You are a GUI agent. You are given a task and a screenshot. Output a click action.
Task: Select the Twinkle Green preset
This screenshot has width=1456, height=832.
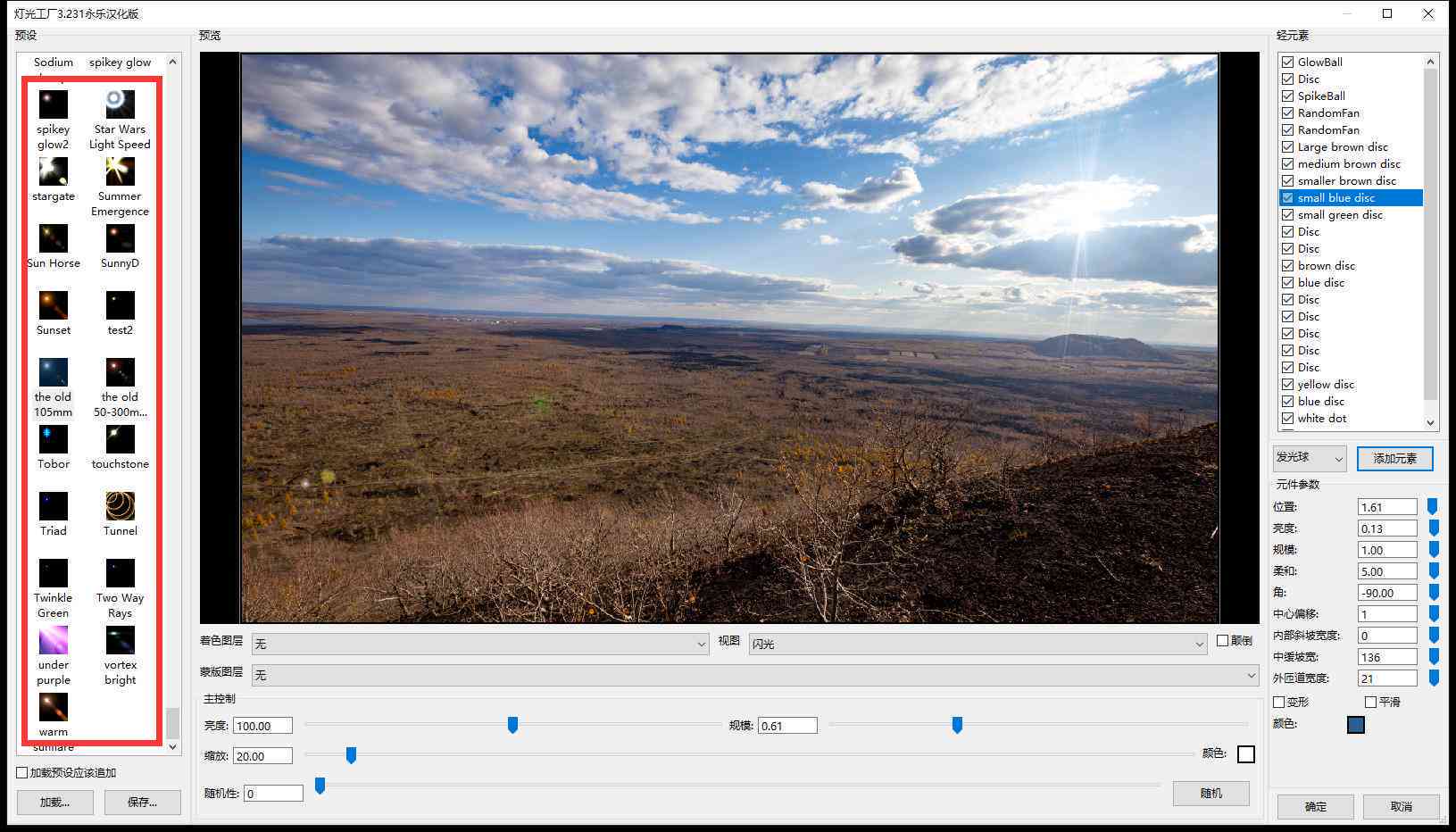click(x=54, y=573)
